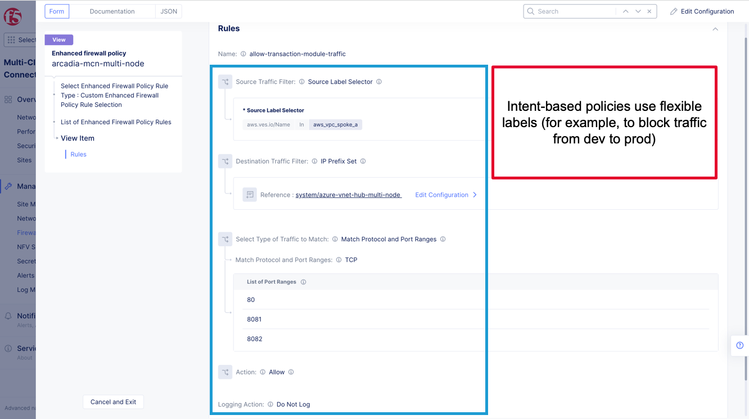The width and height of the screenshot is (749, 419).
Task: Click info icon beside Match Protocol and Port Ranges label
Action: point(339,260)
